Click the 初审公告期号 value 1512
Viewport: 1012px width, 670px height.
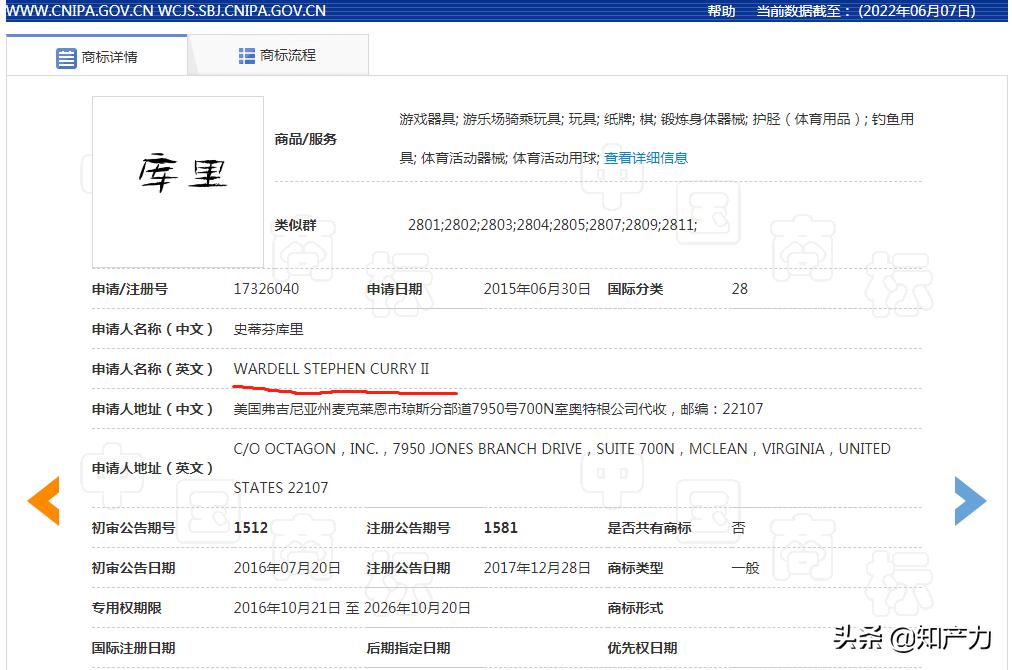pos(250,527)
